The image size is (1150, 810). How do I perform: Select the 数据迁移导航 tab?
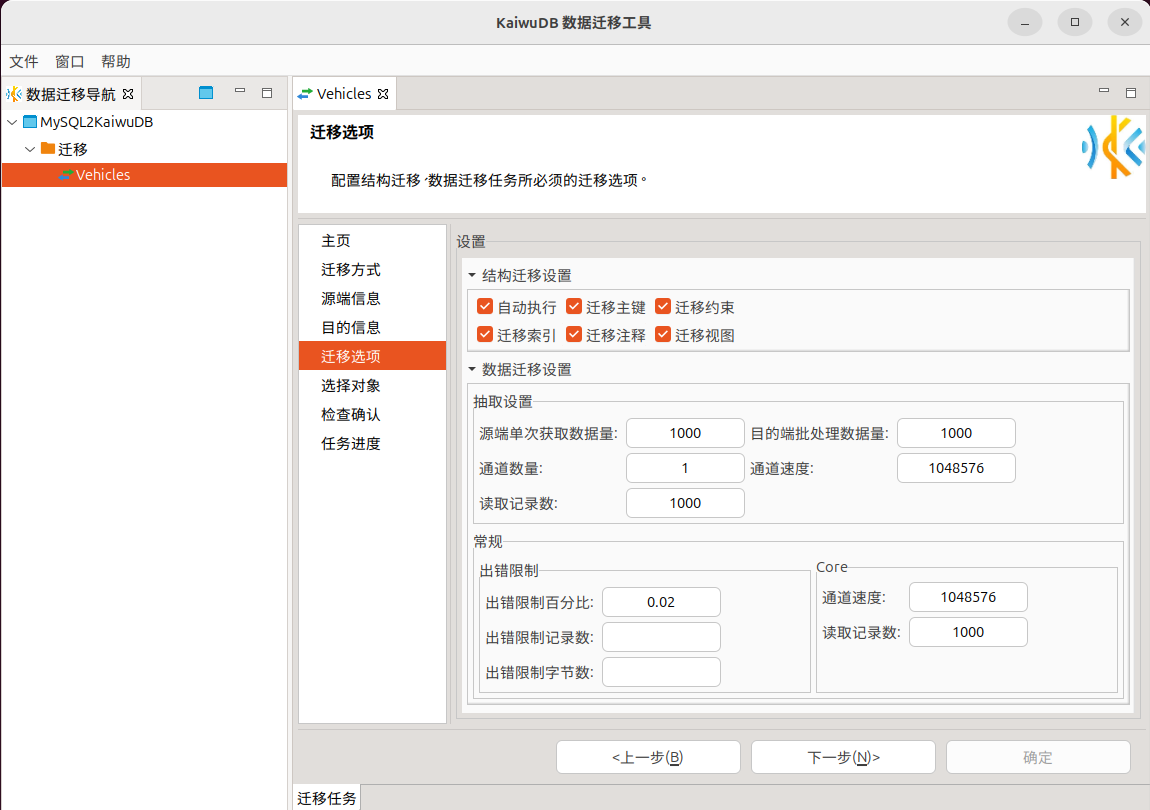71,94
